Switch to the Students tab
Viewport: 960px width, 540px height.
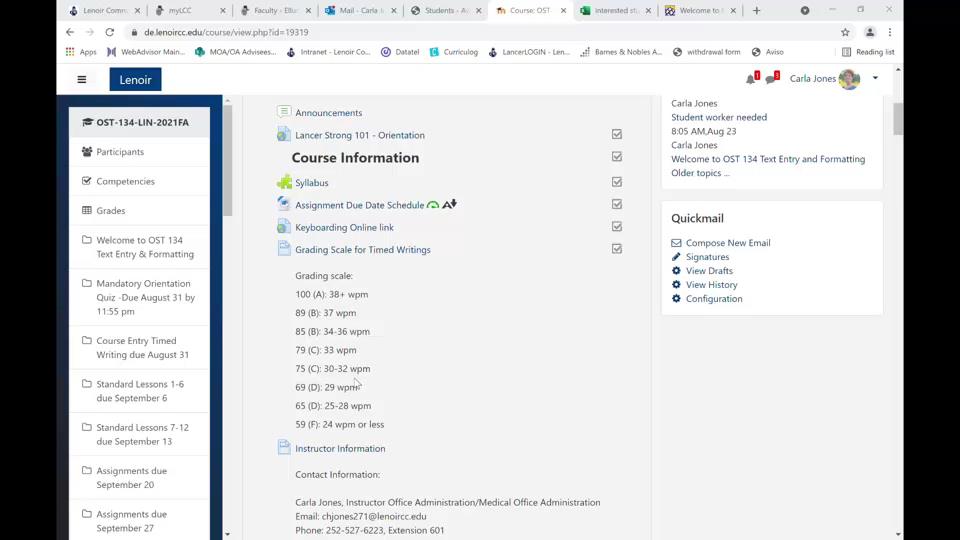(x=446, y=10)
